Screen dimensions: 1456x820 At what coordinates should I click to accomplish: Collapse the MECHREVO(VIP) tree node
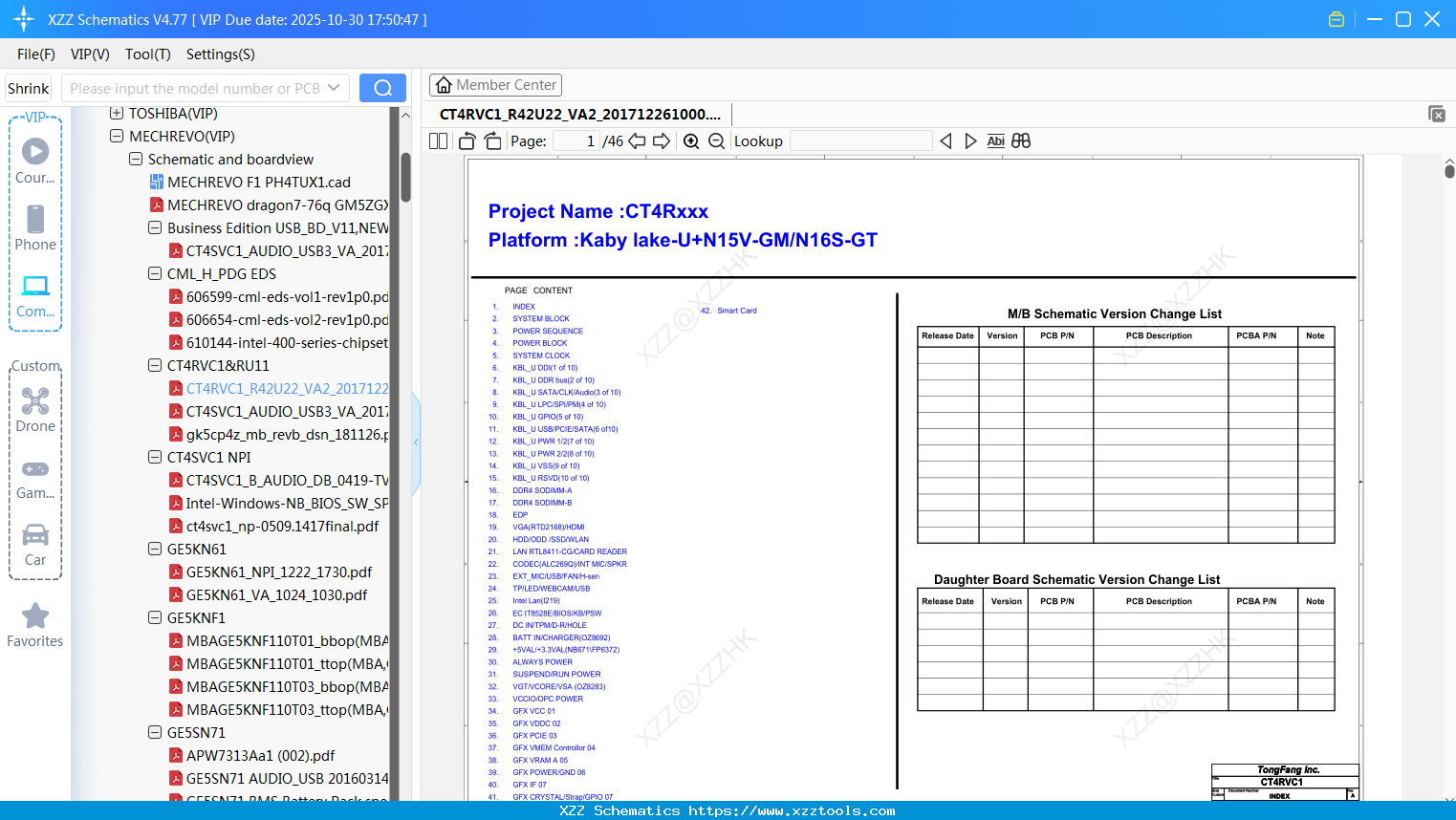(117, 137)
